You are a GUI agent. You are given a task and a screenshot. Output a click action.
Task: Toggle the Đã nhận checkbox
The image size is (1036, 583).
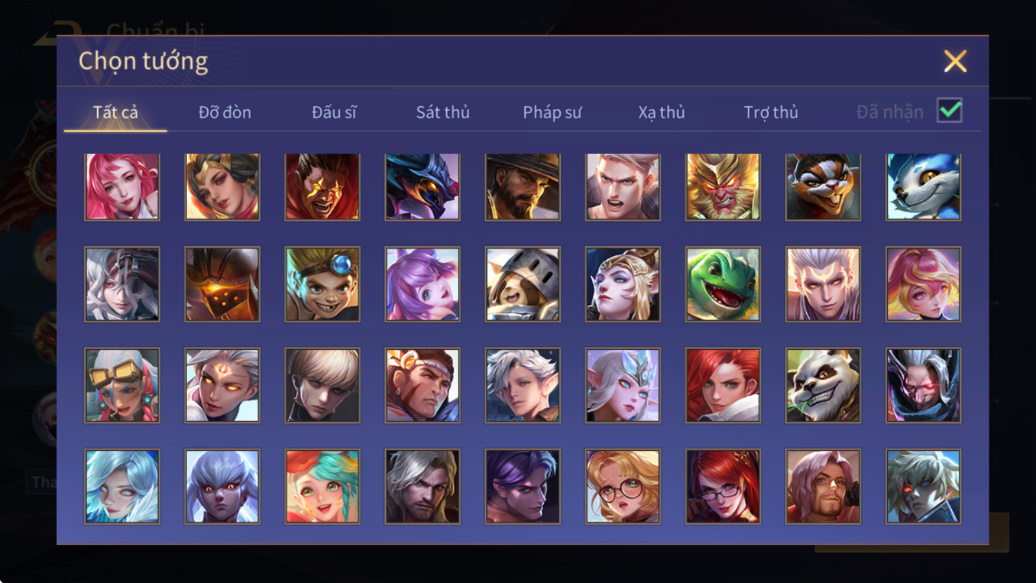[x=949, y=110]
